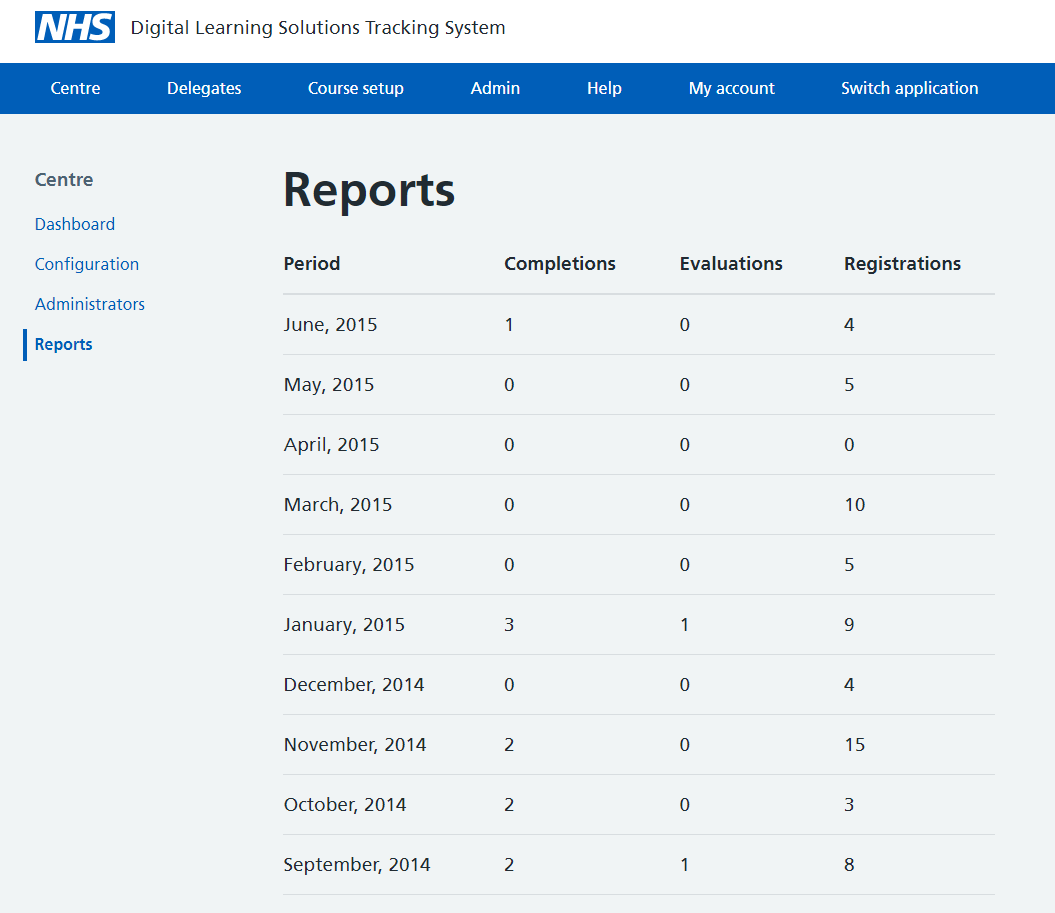Click the Registrations column header
The width and height of the screenshot is (1055, 913).
click(902, 264)
